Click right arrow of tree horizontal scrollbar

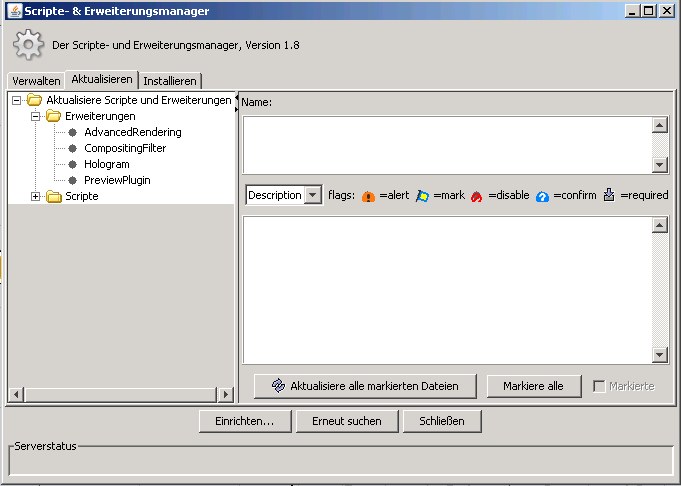tap(225, 394)
